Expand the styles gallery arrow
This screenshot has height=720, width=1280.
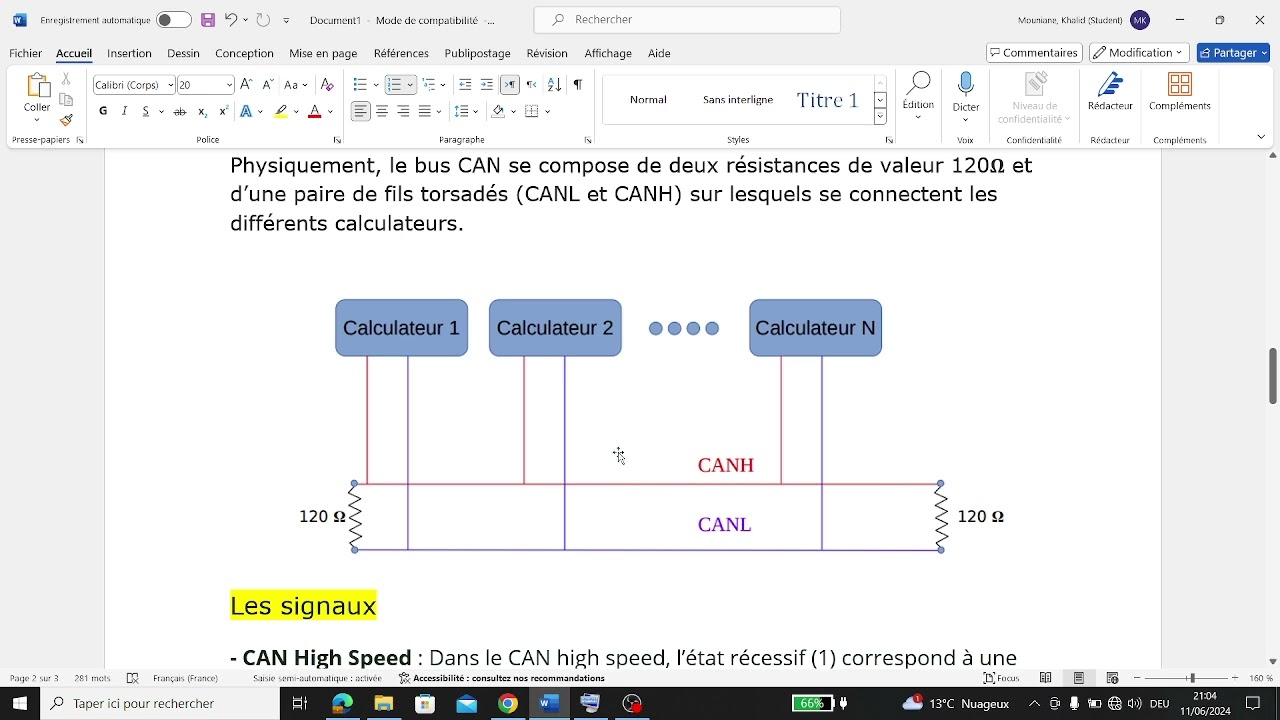pos(880,117)
